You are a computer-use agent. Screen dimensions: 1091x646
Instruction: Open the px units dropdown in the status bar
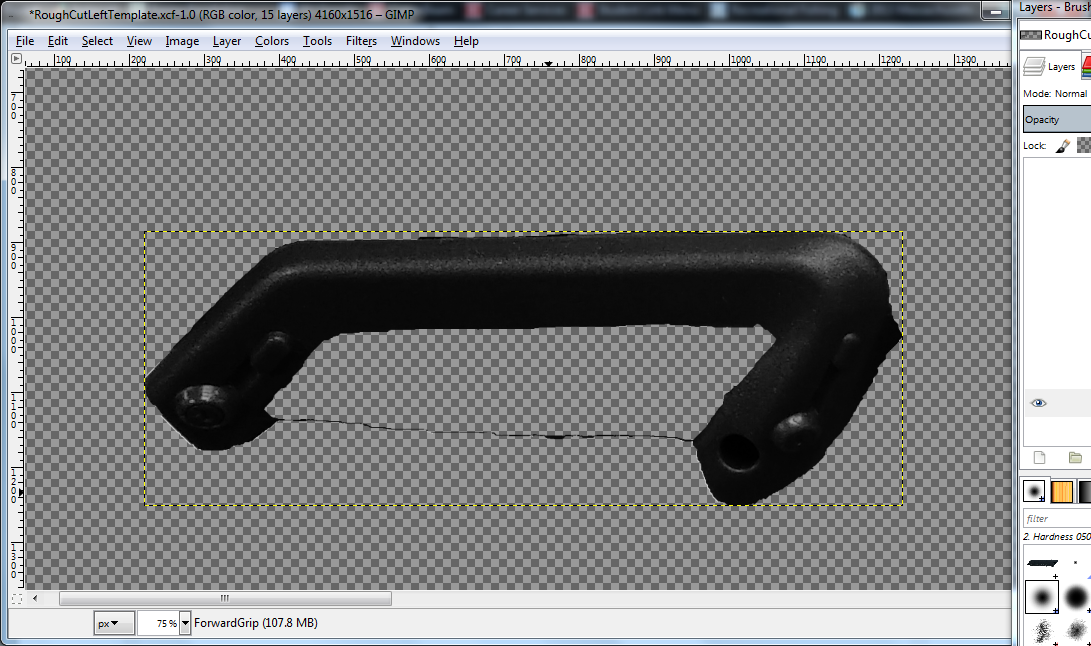click(x=113, y=622)
